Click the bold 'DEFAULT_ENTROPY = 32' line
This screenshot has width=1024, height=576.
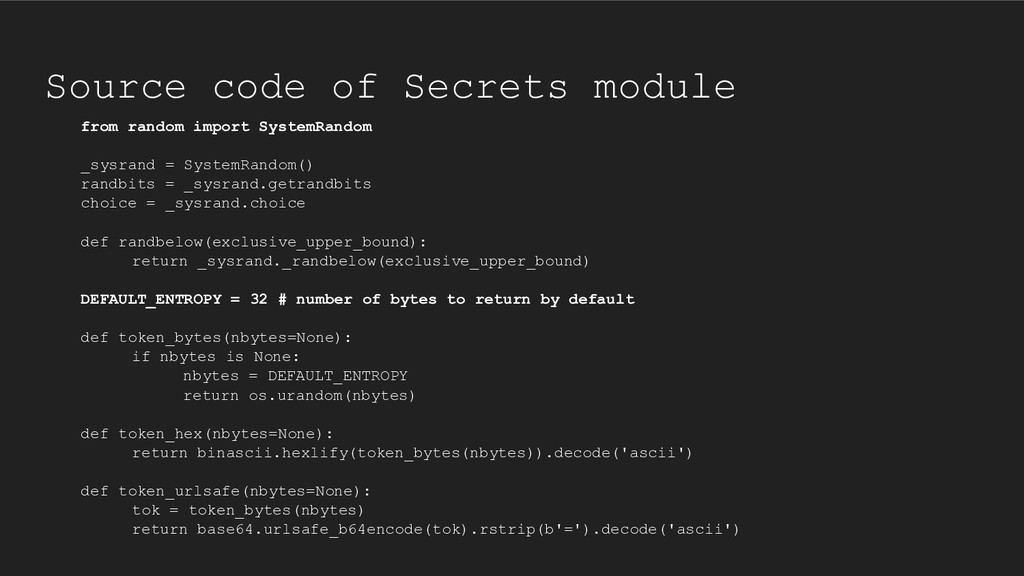(357, 300)
